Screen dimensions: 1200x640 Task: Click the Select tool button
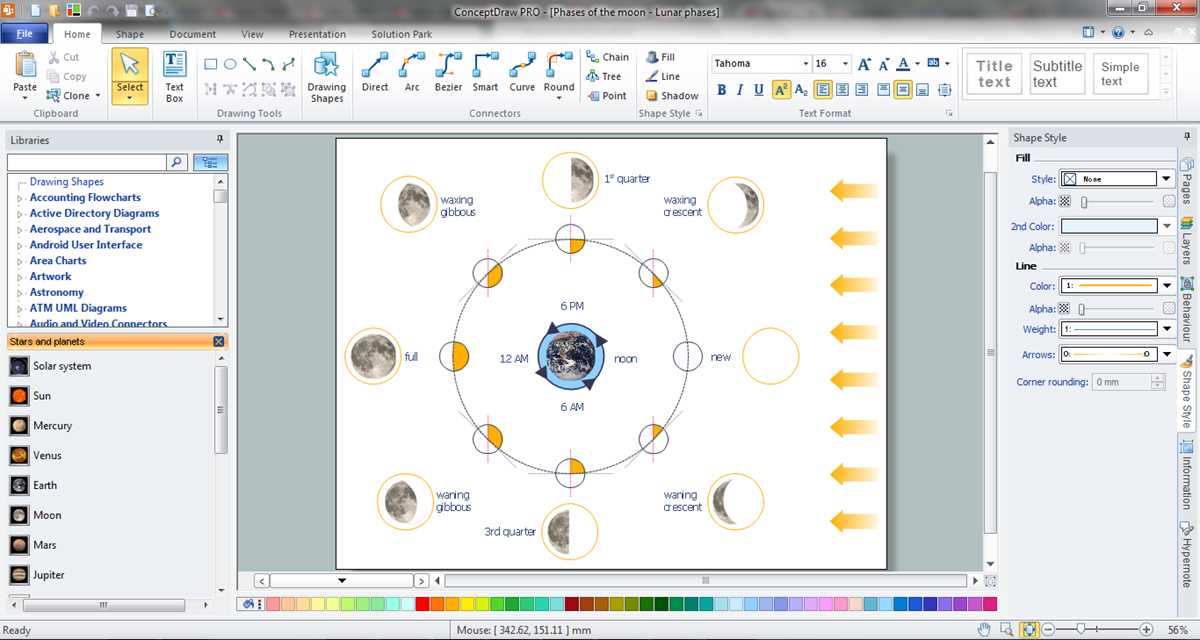pos(130,77)
